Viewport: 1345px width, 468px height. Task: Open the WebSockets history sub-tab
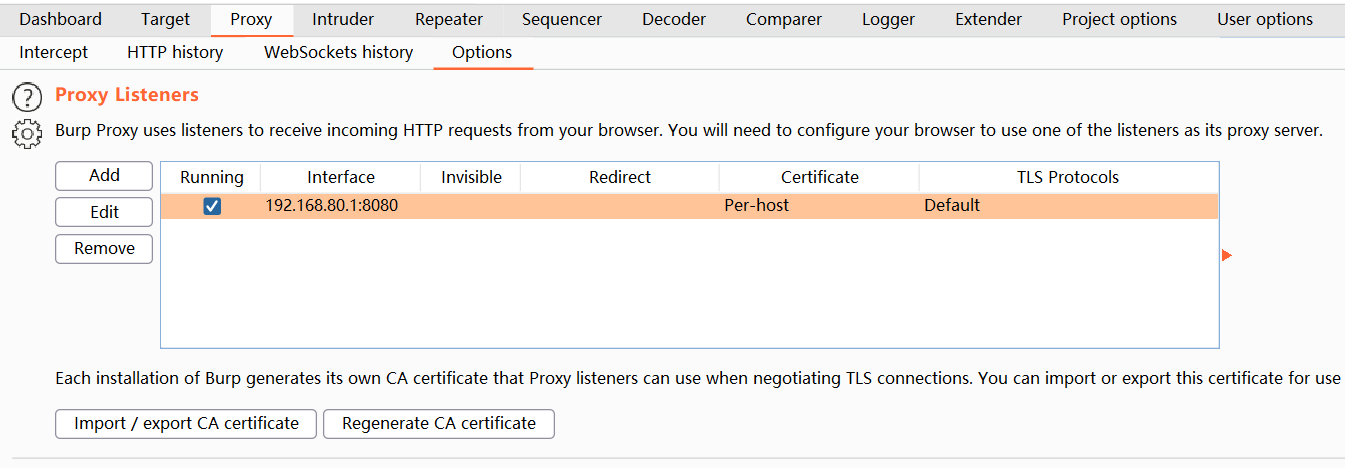(x=338, y=52)
